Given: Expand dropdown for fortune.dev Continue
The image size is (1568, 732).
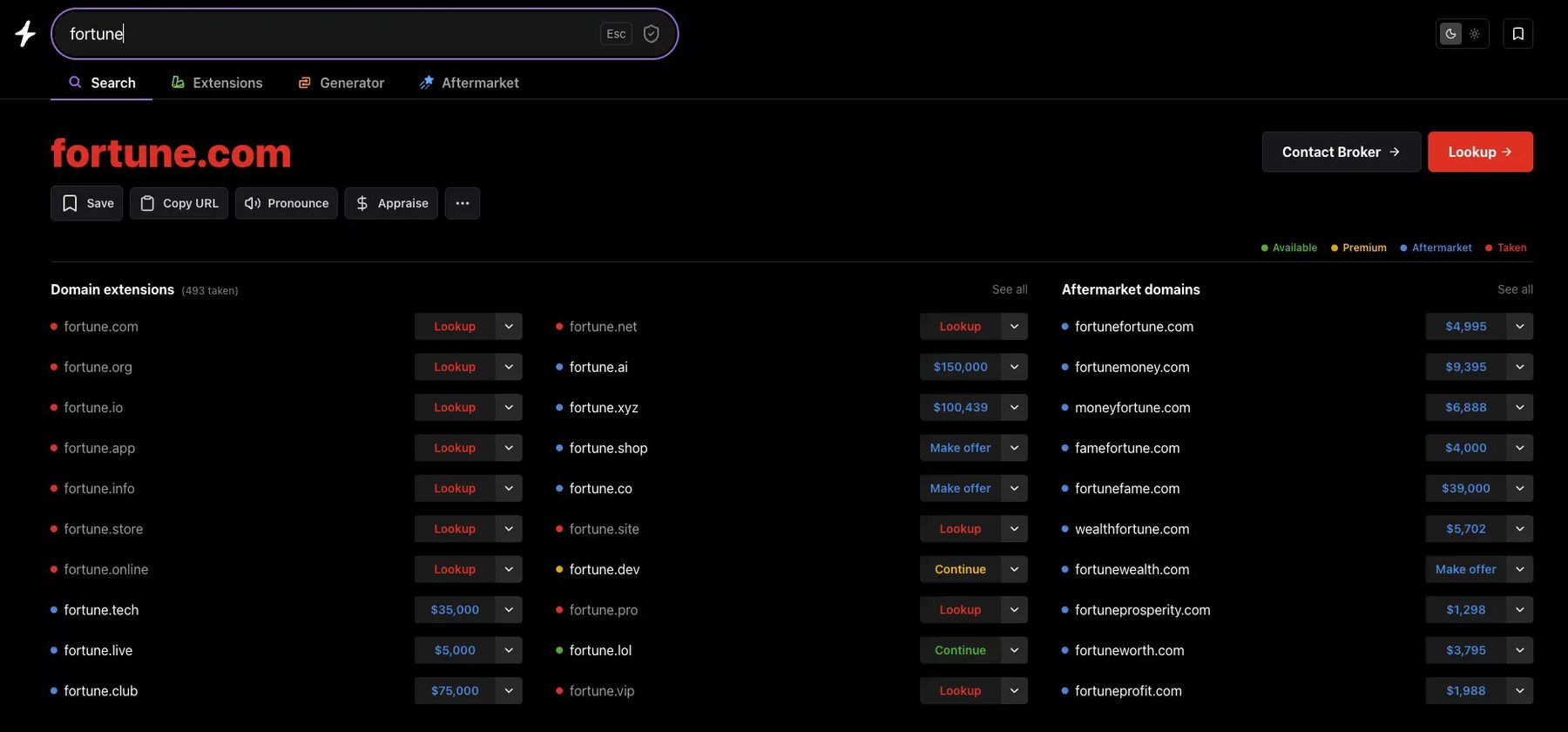Looking at the screenshot, I should (1014, 570).
